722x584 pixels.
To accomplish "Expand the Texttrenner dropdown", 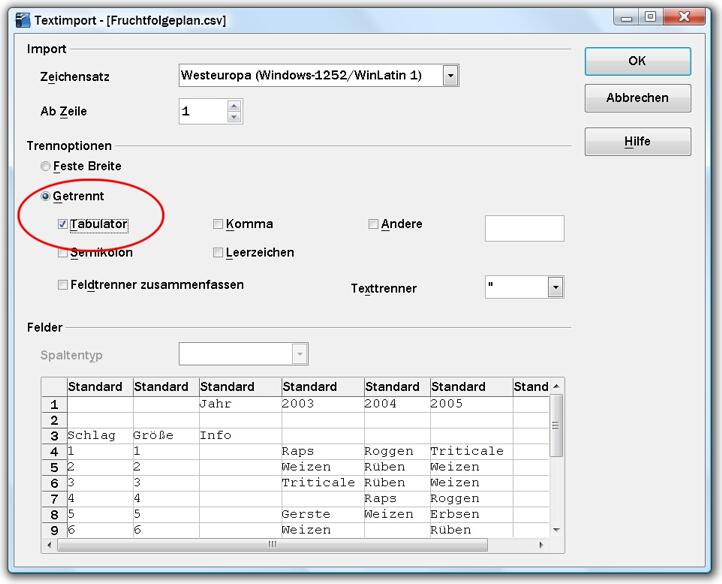I will click(x=555, y=288).
